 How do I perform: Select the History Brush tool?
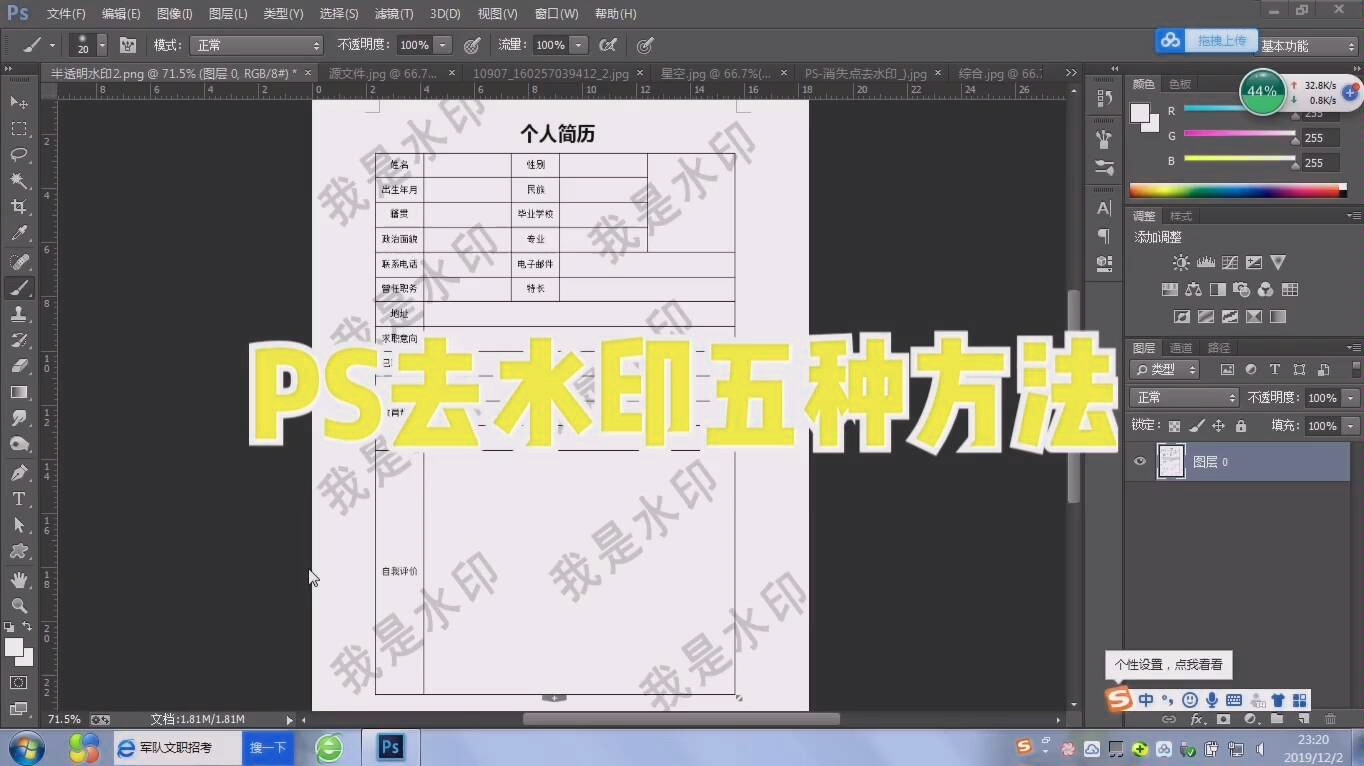click(x=19, y=340)
